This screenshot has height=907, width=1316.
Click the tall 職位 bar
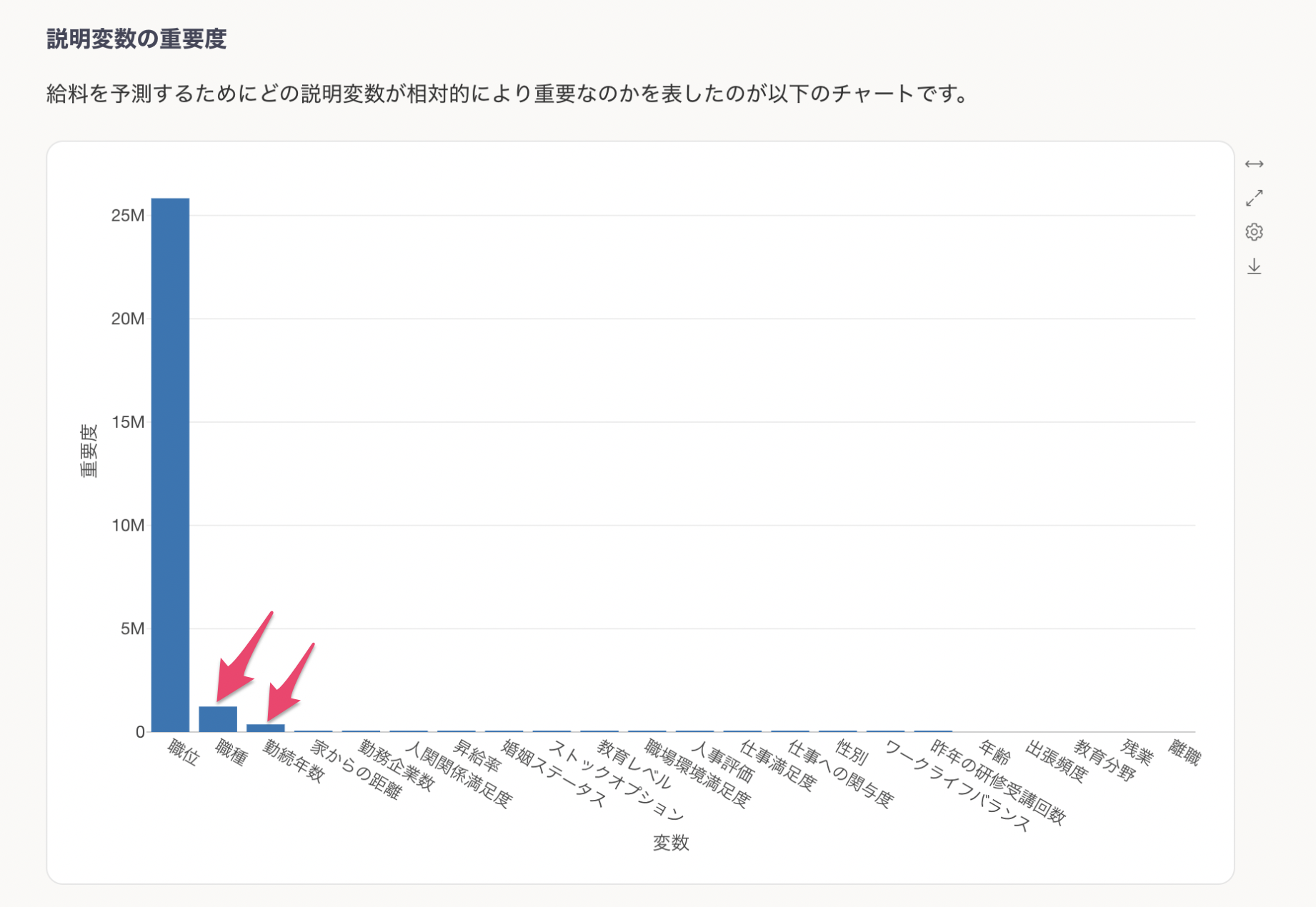click(x=170, y=464)
